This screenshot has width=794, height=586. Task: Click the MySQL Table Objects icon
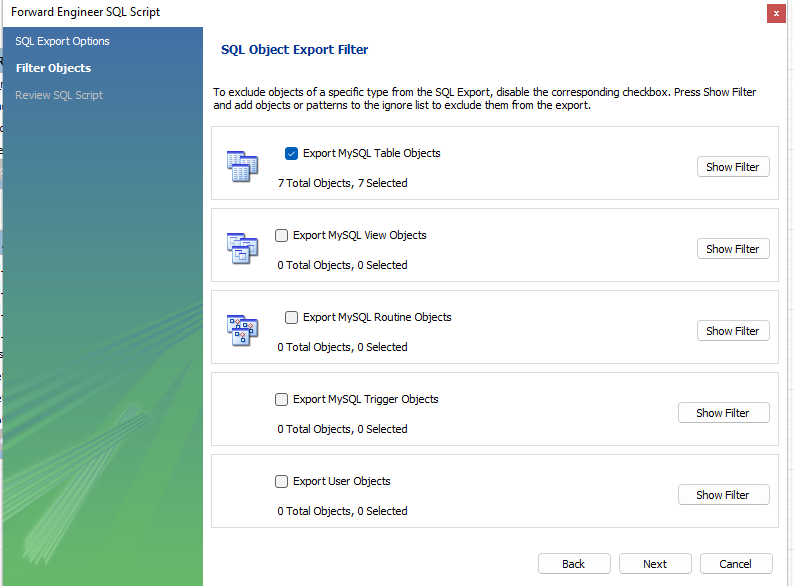[243, 166]
